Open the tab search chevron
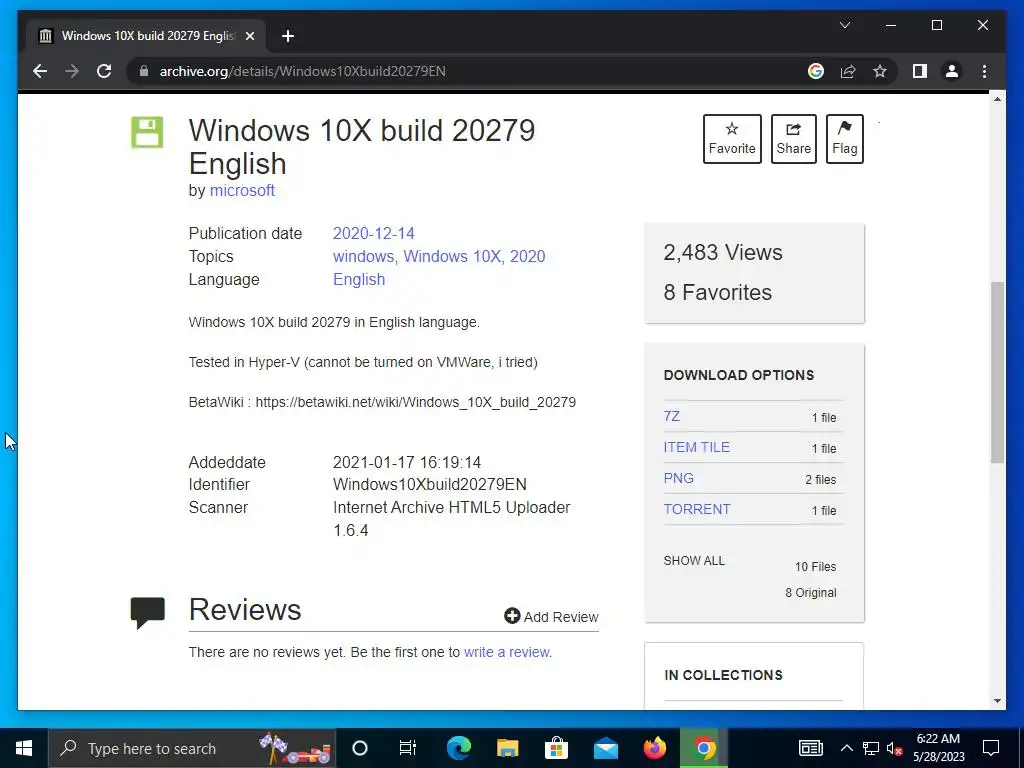The image size is (1024, 768). pyautogui.click(x=844, y=25)
